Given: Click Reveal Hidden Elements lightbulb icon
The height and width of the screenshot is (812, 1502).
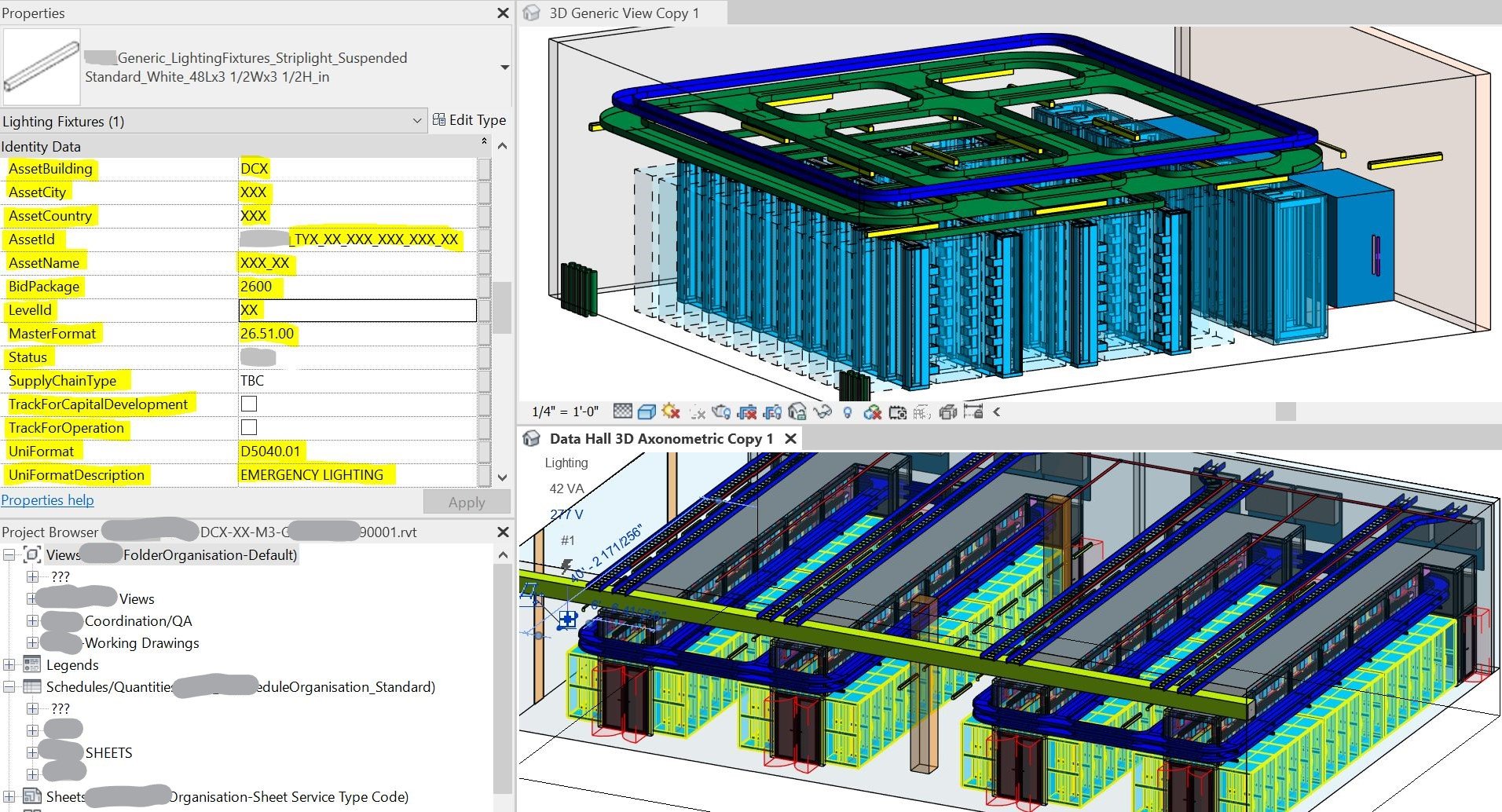Looking at the screenshot, I should click(x=848, y=411).
